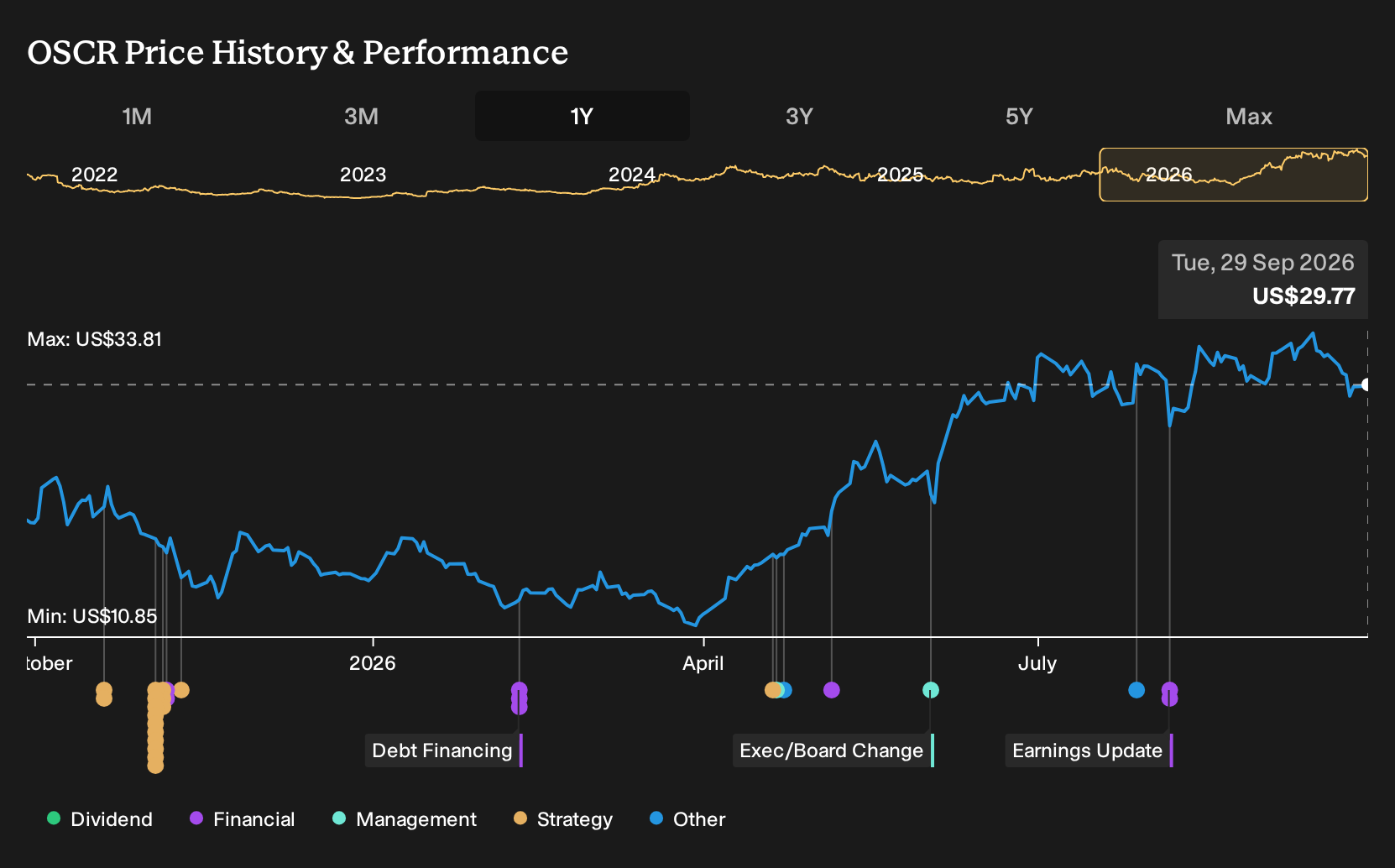Show the Max price history tab
Viewport: 1395px width, 868px height.
click(1249, 116)
